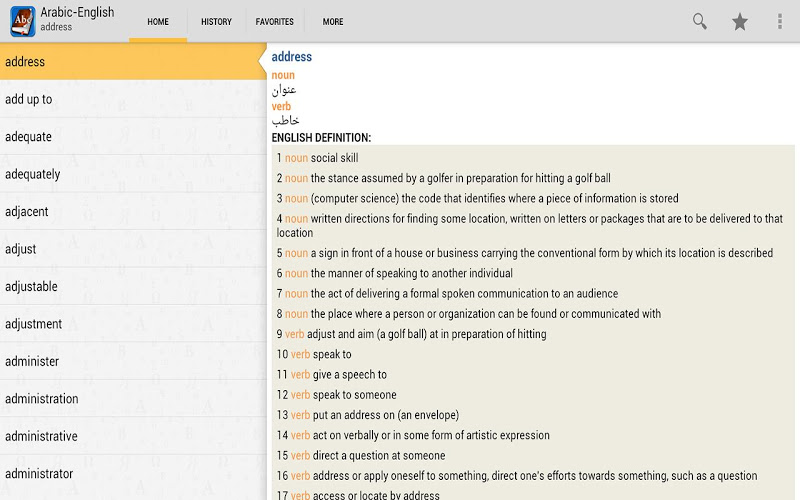Open the History tab

(216, 21)
